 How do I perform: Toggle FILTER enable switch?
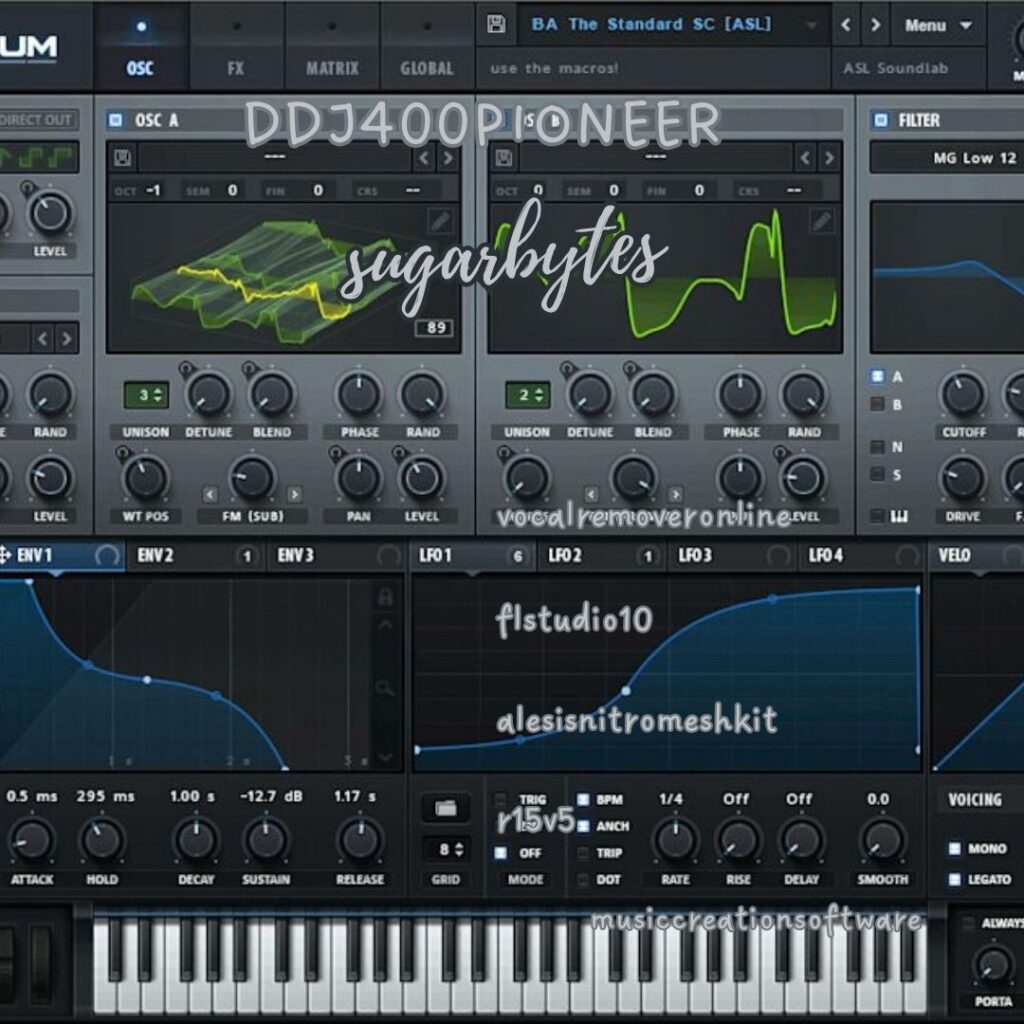coord(880,120)
